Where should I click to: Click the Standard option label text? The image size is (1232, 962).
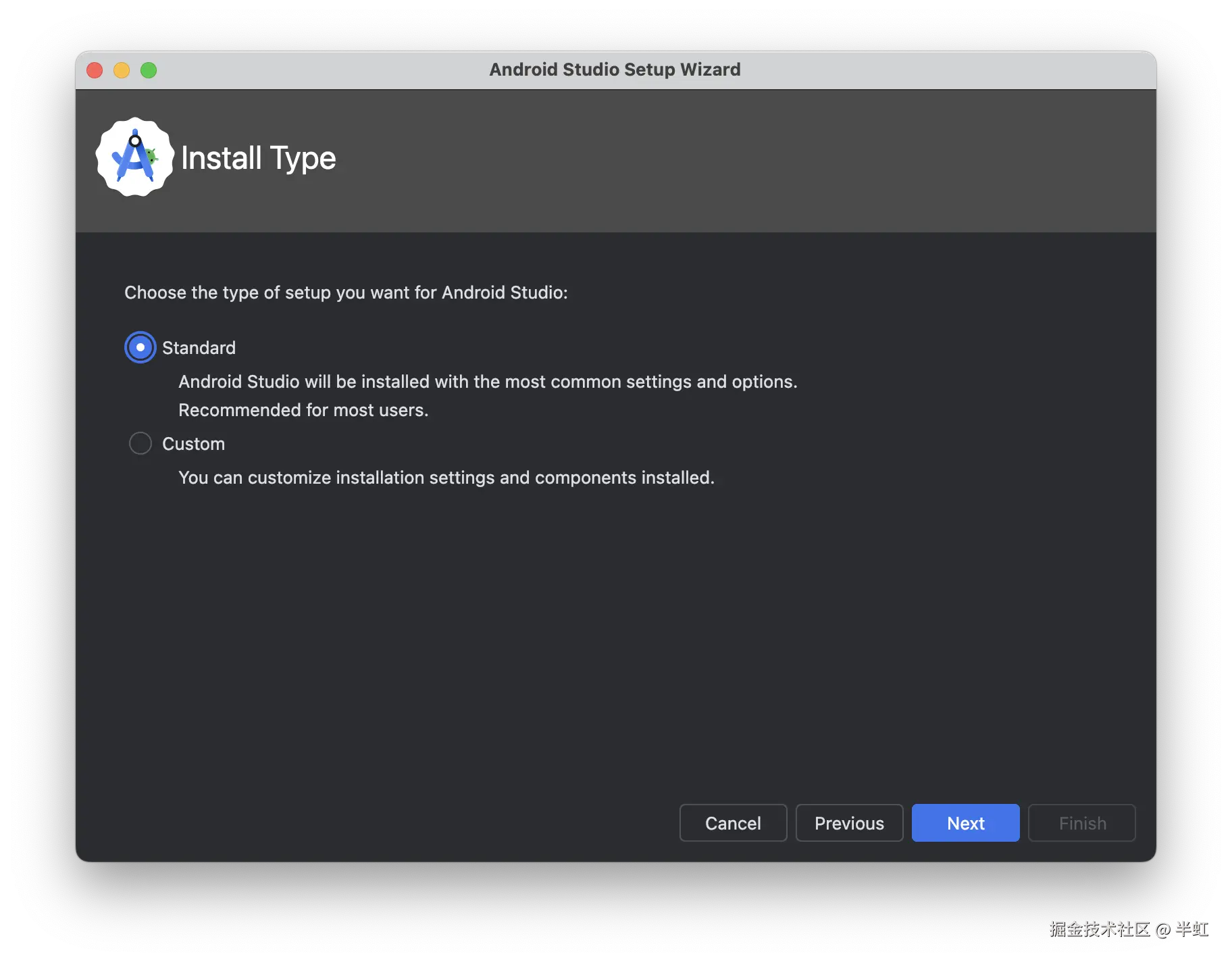199,348
